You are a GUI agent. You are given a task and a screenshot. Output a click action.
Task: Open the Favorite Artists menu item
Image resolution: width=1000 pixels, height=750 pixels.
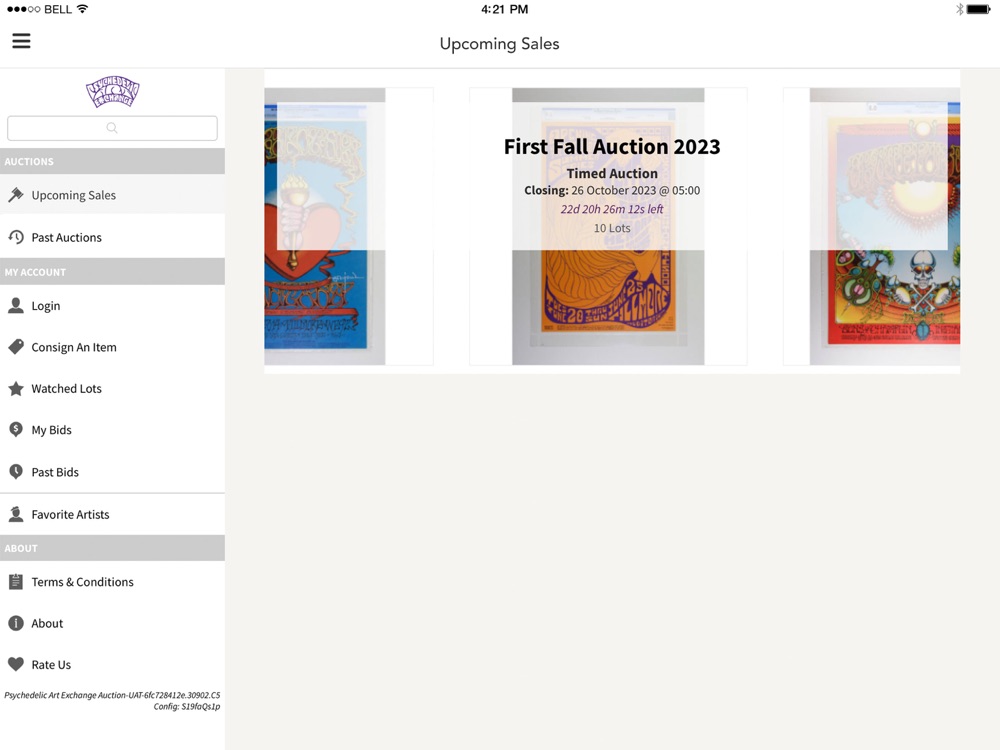pyautogui.click(x=112, y=514)
